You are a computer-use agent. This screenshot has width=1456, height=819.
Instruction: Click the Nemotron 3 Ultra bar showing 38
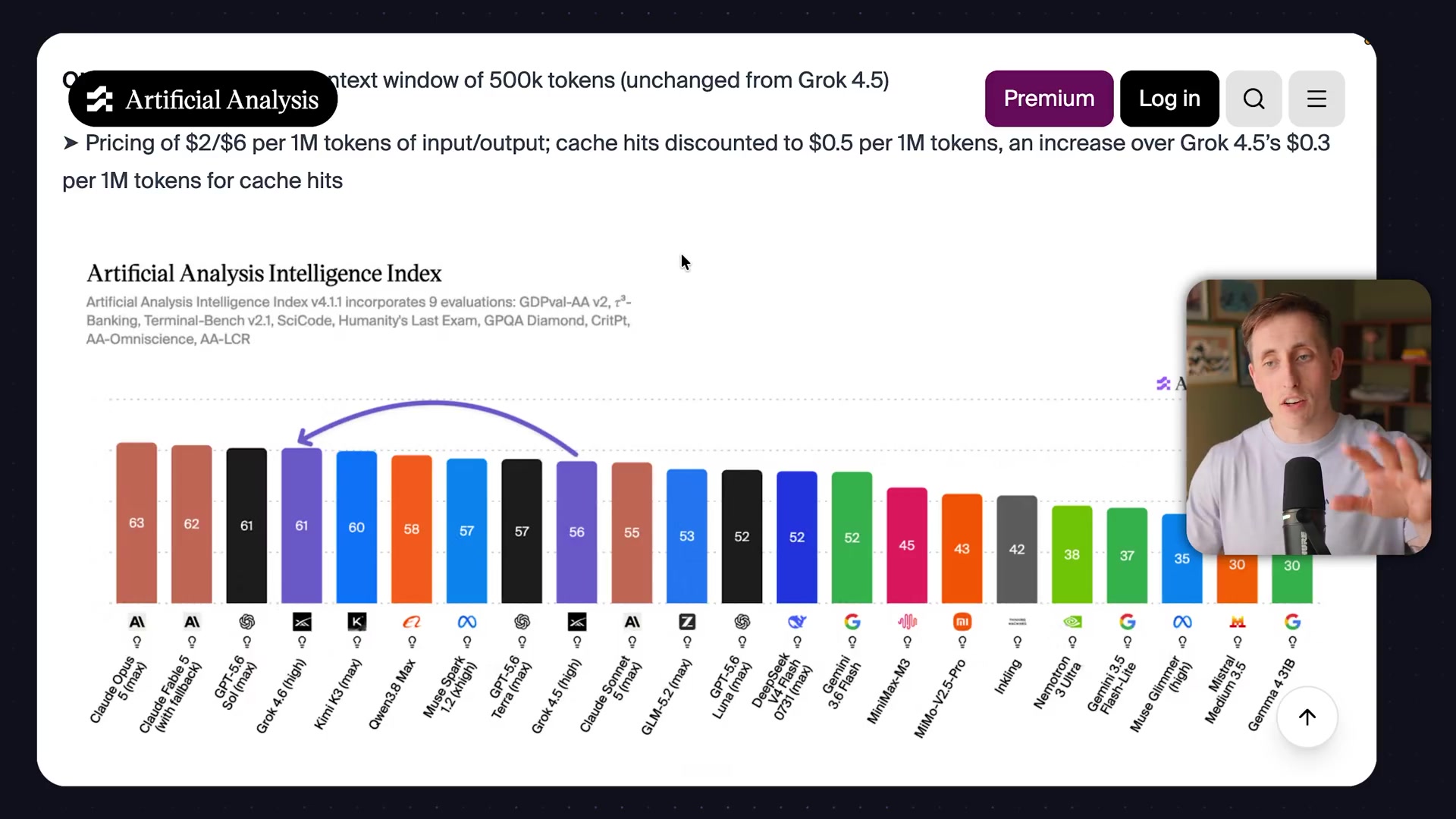(1072, 555)
